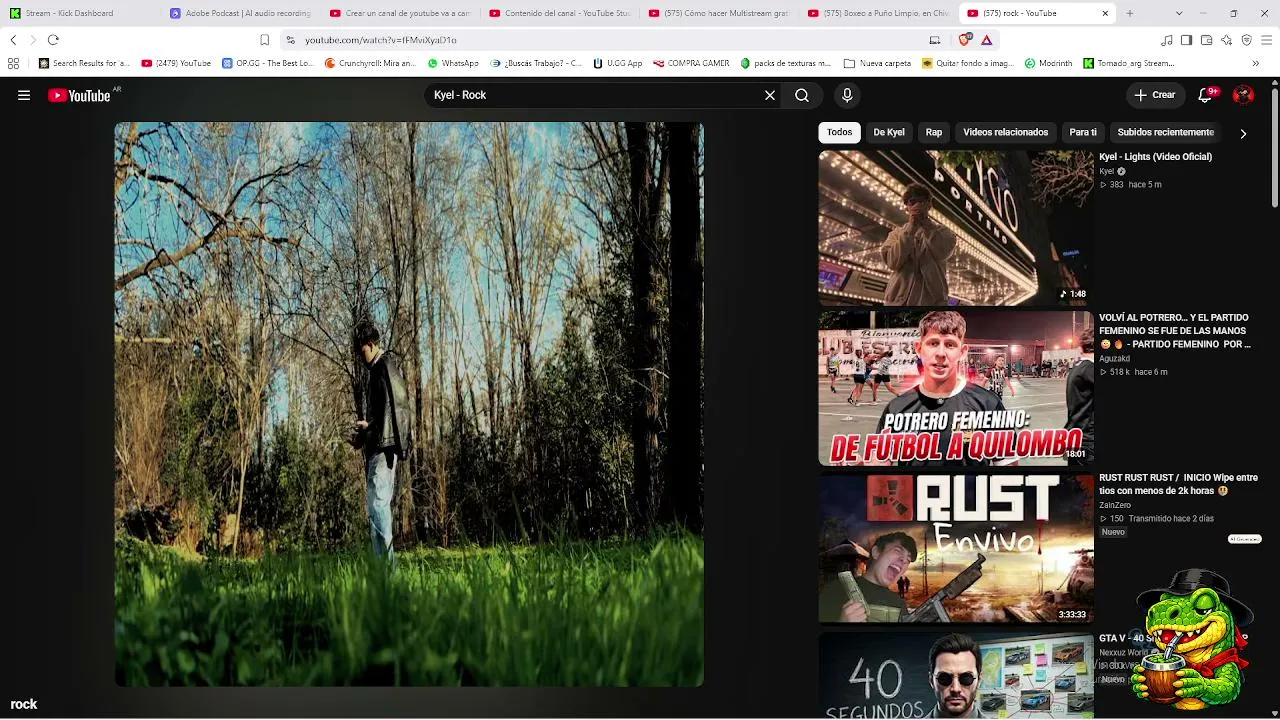Open the '¿Buscas Trabajo?' bookmark

(535, 63)
